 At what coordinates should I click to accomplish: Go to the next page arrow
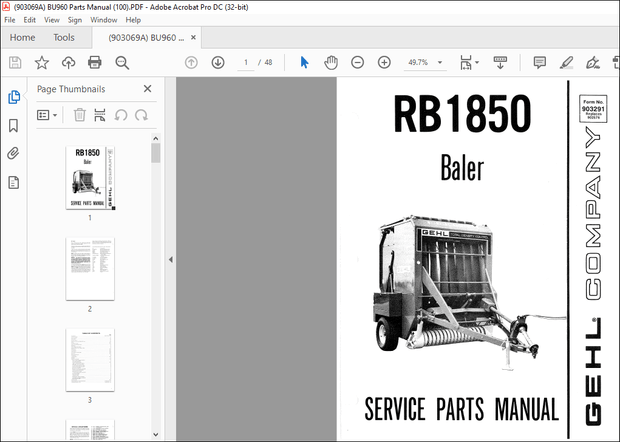(x=218, y=62)
